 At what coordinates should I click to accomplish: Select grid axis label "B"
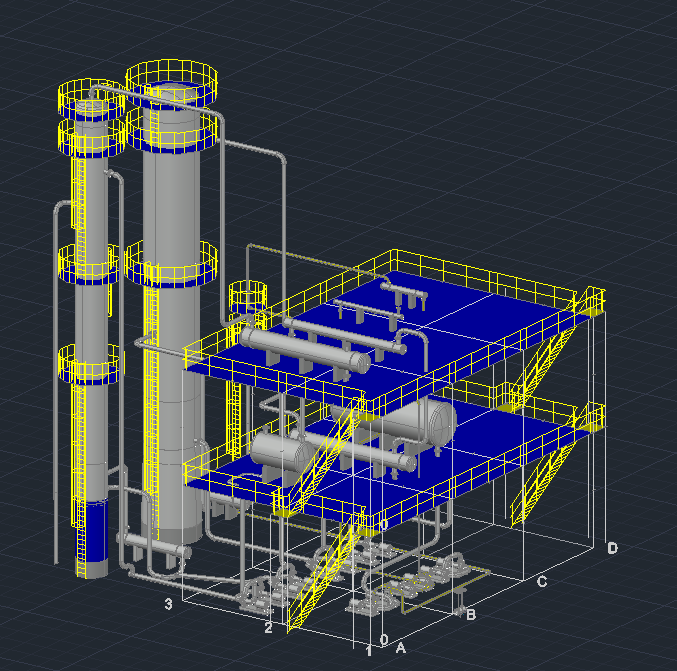(x=471, y=614)
